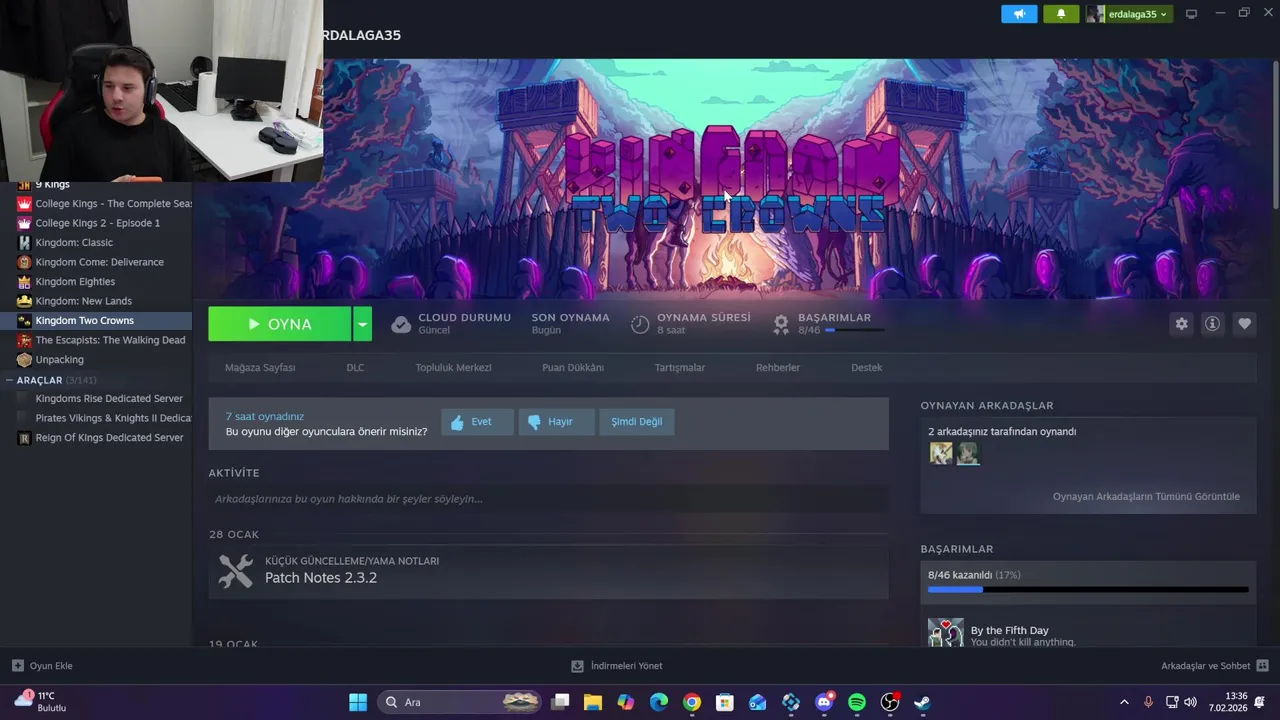
Task: Click the small achievements progress bar under Başarımlar 8/46
Action: coord(854,330)
